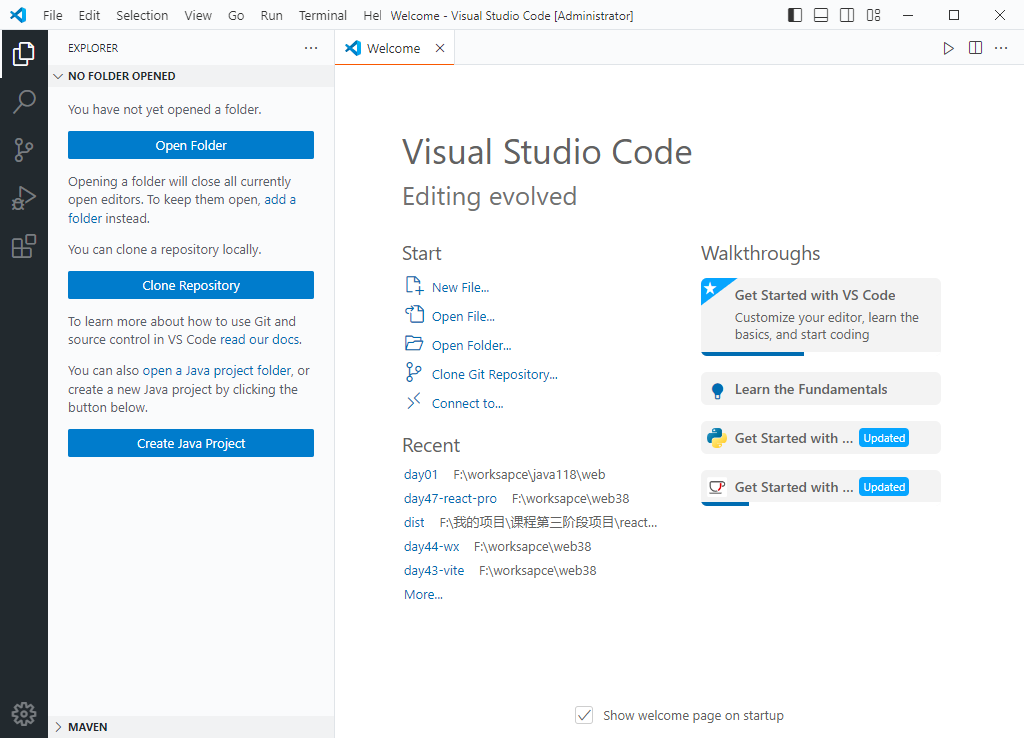This screenshot has height=738, width=1024.
Task: Click the Open Folder icon under Start
Action: tap(414, 344)
